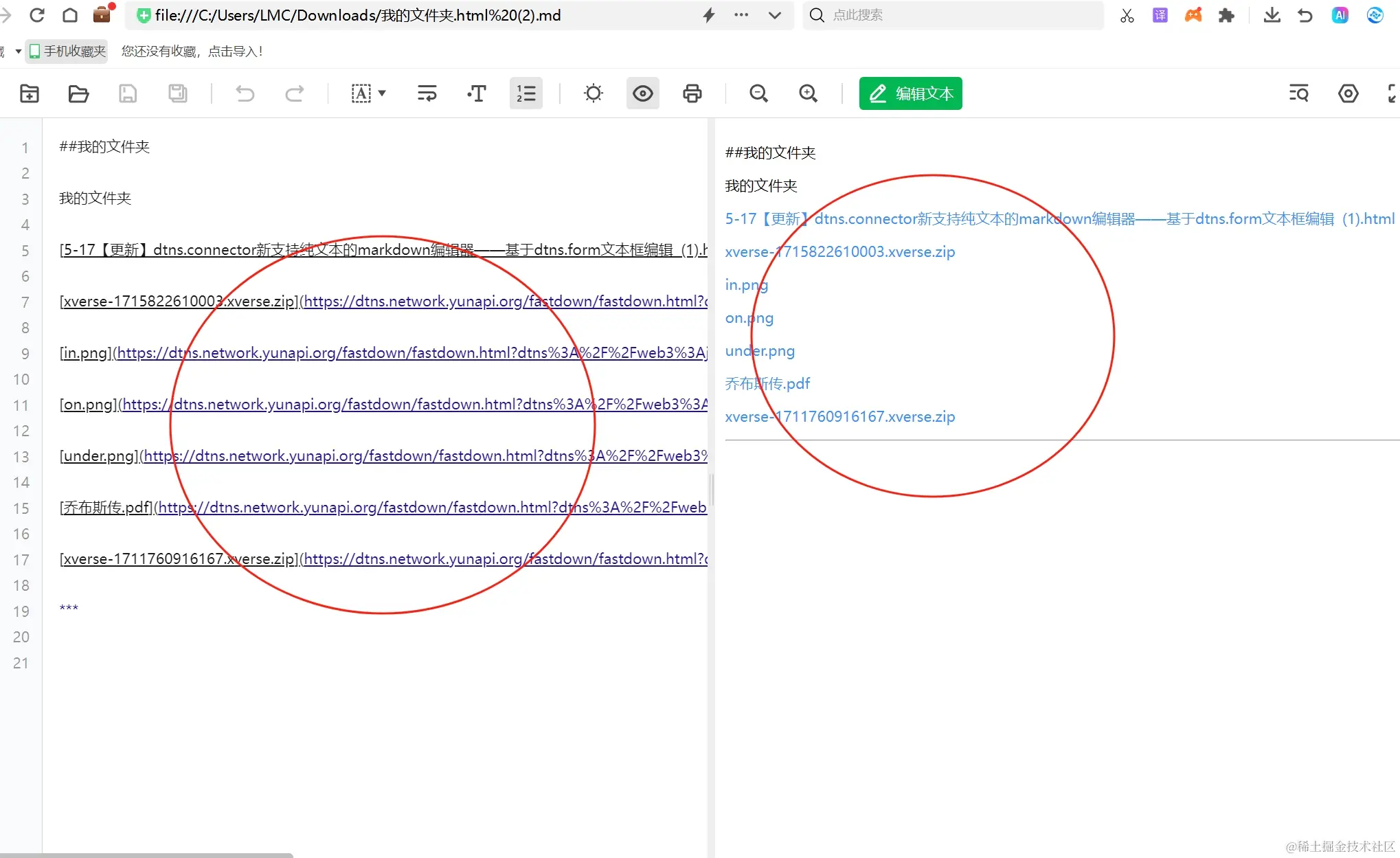
Task: Click the font size T icon
Action: [477, 93]
